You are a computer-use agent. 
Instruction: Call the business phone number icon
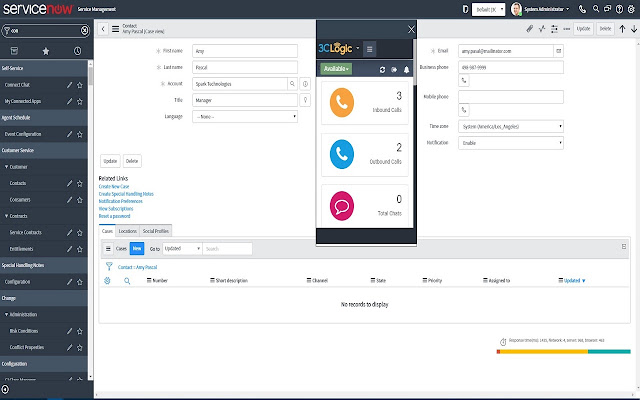[x=464, y=80]
